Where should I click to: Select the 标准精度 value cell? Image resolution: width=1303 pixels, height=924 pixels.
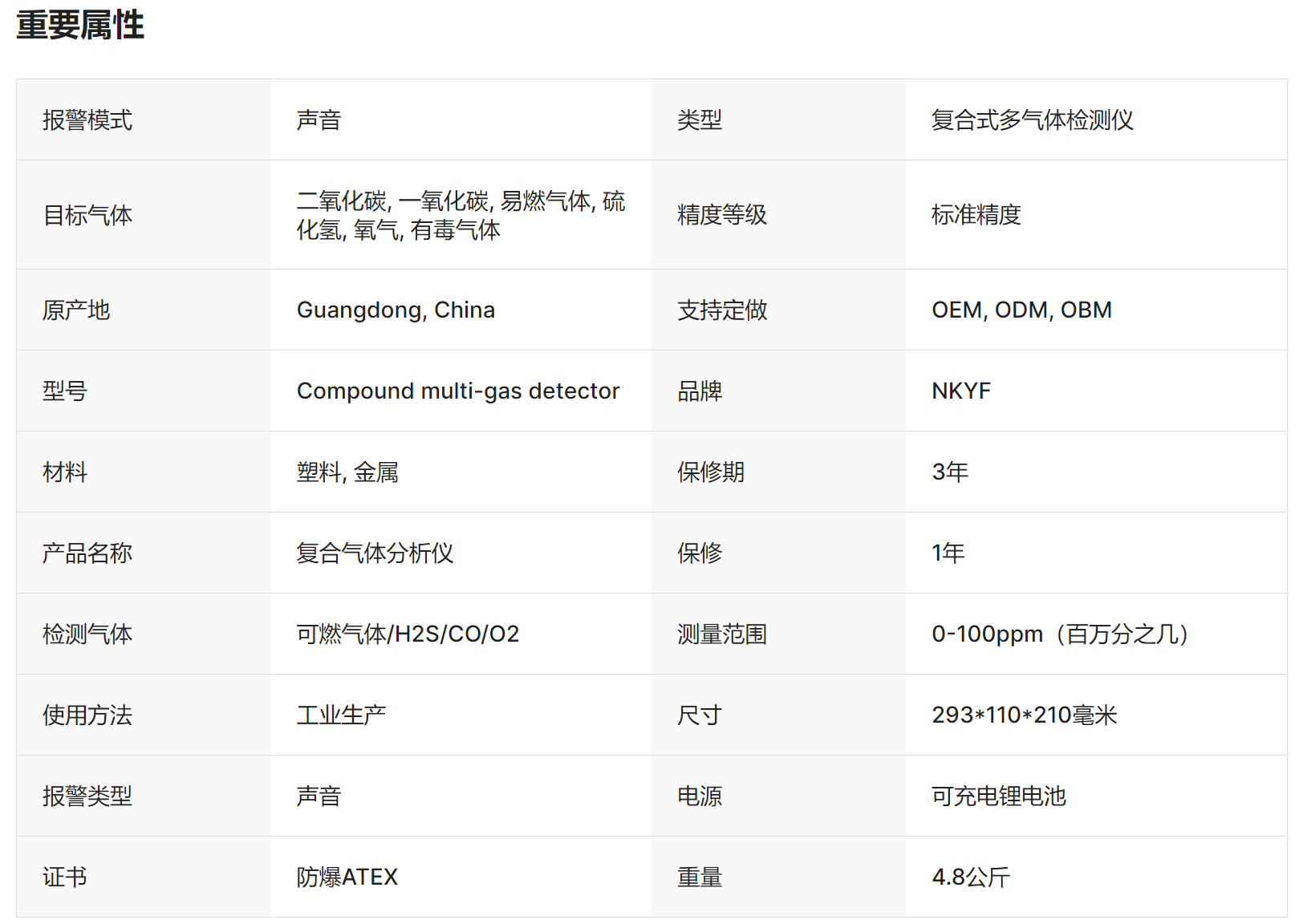point(976,215)
